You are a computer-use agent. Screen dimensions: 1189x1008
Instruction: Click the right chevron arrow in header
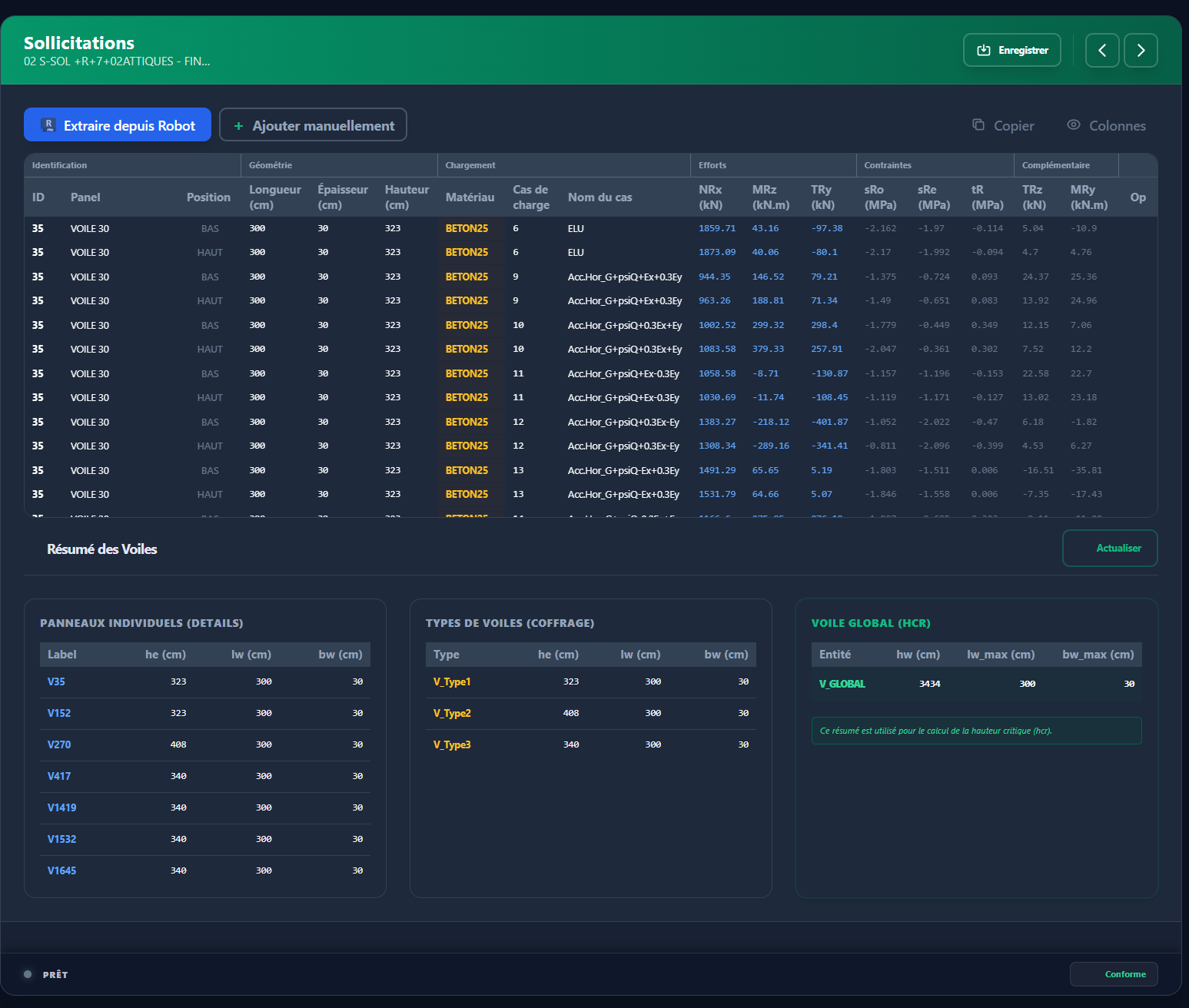pyautogui.click(x=1141, y=50)
